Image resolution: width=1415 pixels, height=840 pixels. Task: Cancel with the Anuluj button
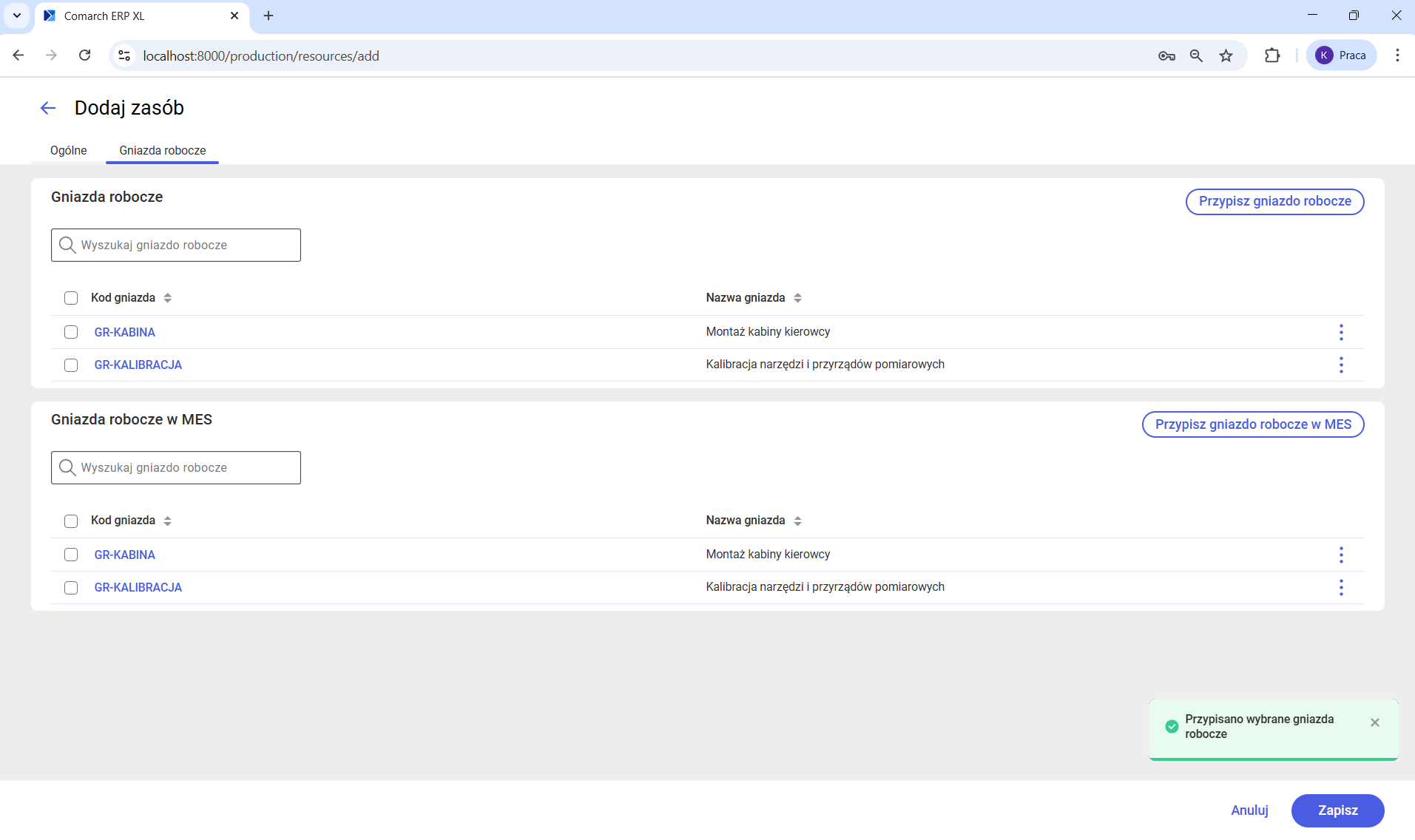click(x=1249, y=810)
